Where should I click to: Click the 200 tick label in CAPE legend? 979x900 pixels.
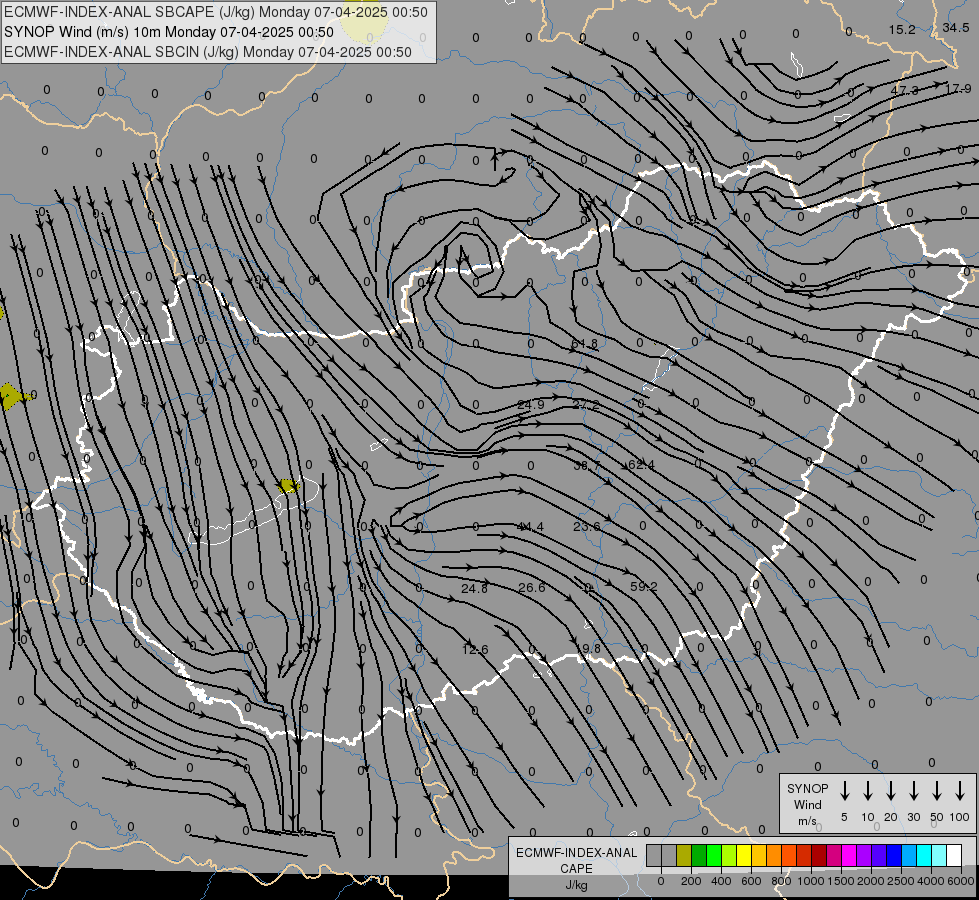click(691, 881)
